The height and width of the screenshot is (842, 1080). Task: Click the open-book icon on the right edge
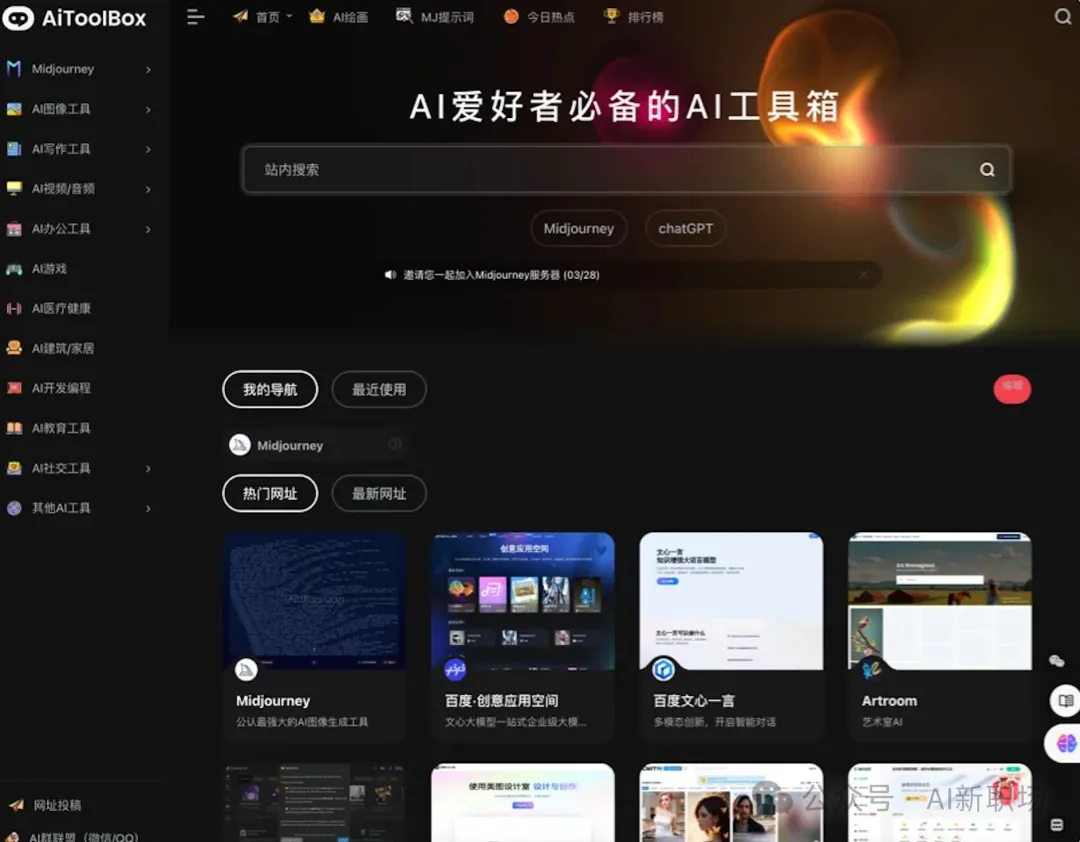click(1064, 701)
